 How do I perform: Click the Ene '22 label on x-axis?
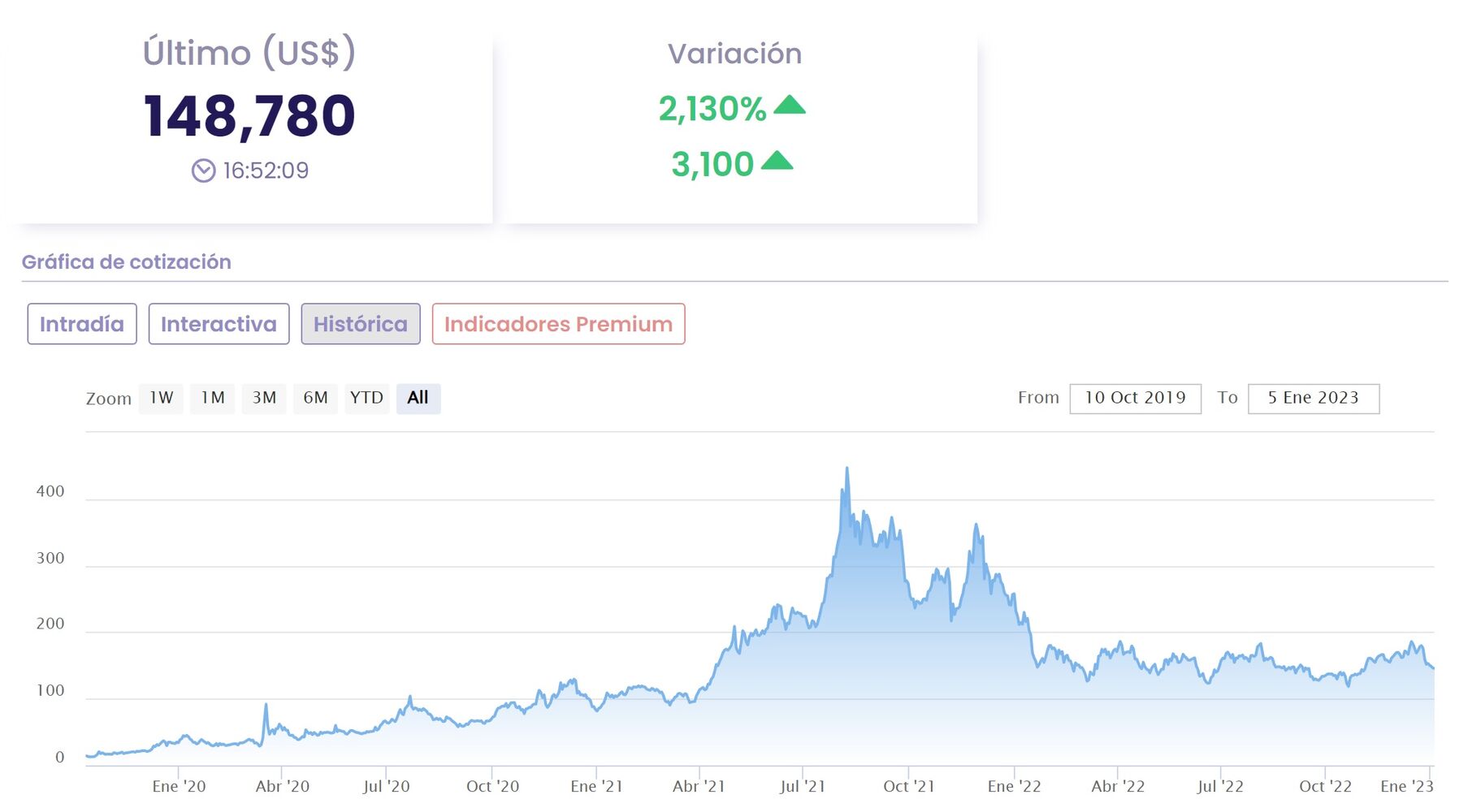pos(1014,786)
